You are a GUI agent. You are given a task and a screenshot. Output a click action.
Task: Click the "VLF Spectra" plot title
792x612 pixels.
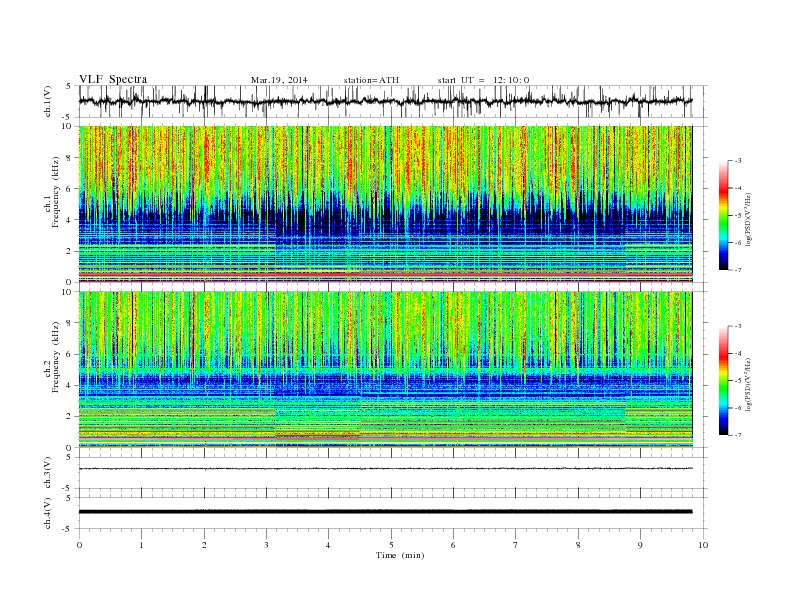pyautogui.click(x=113, y=79)
